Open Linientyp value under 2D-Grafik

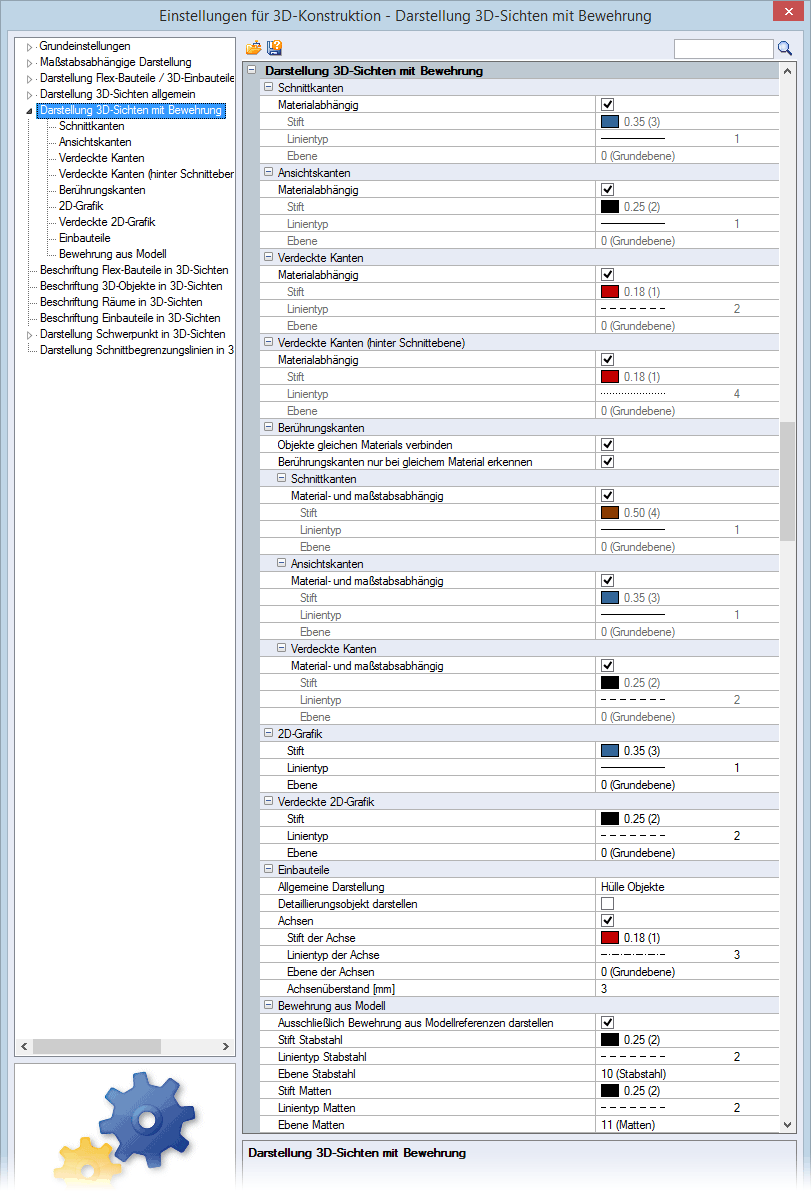pyautogui.click(x=687, y=768)
